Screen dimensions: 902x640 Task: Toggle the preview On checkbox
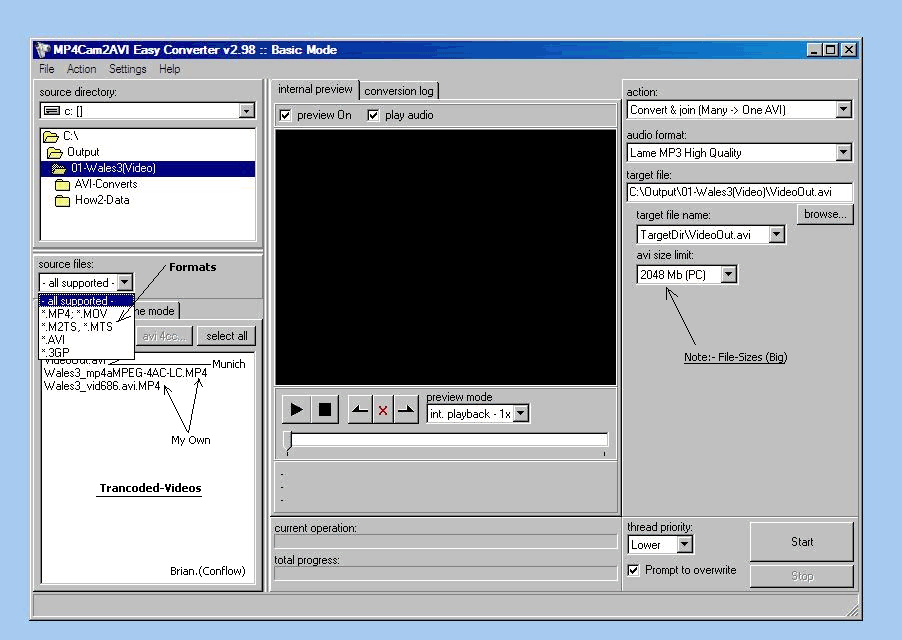click(x=285, y=116)
